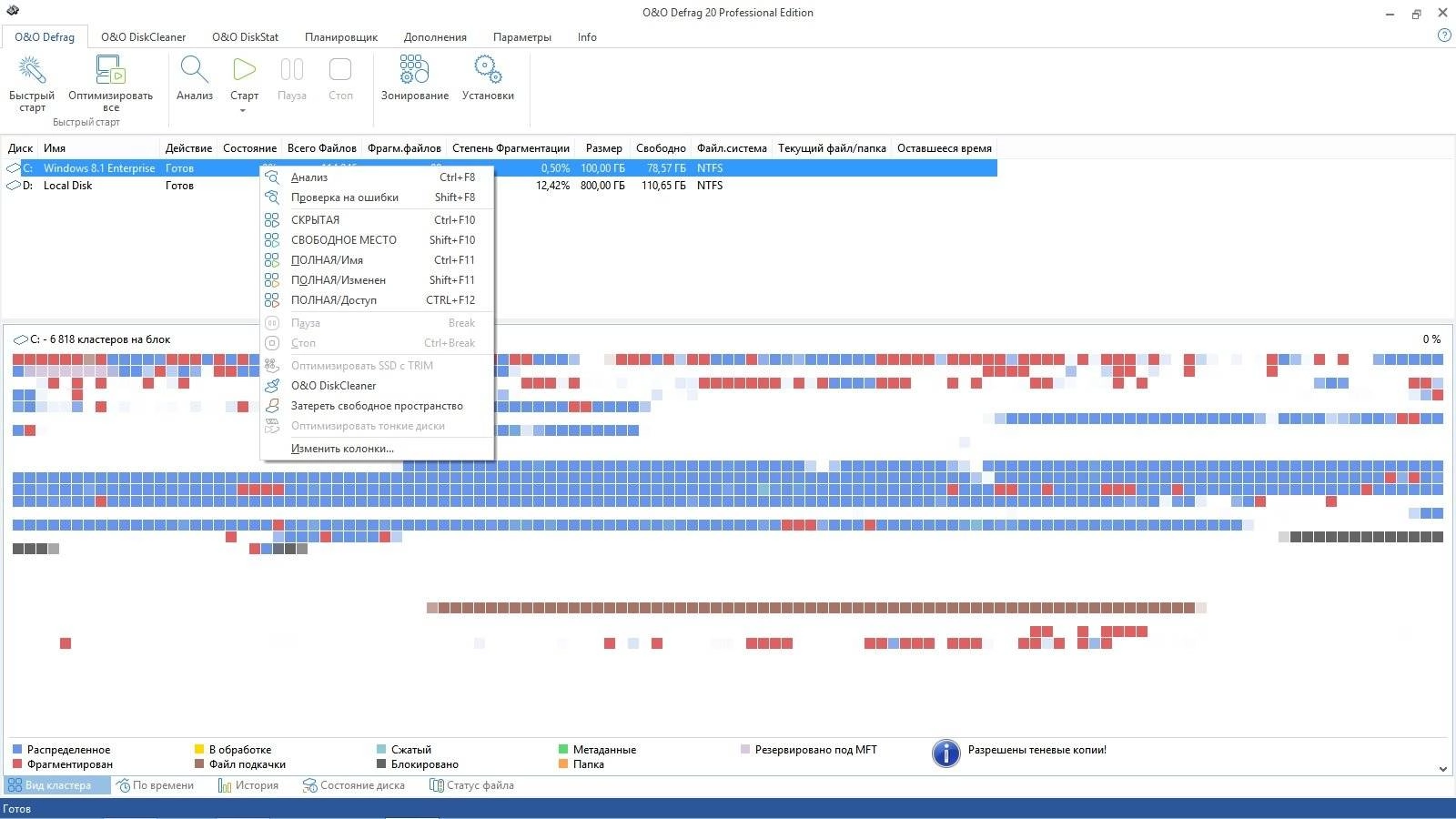Sort by Файл.система column header
The height and width of the screenshot is (819, 1456).
[732, 148]
